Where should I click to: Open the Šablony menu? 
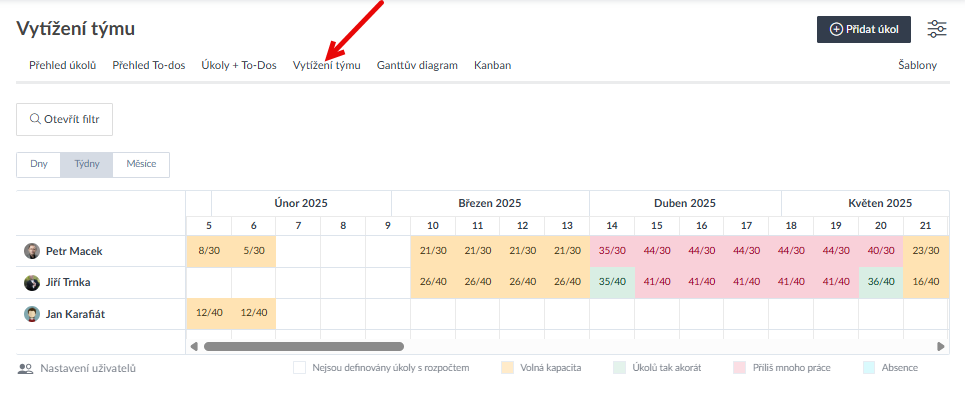pyautogui.click(x=916, y=65)
